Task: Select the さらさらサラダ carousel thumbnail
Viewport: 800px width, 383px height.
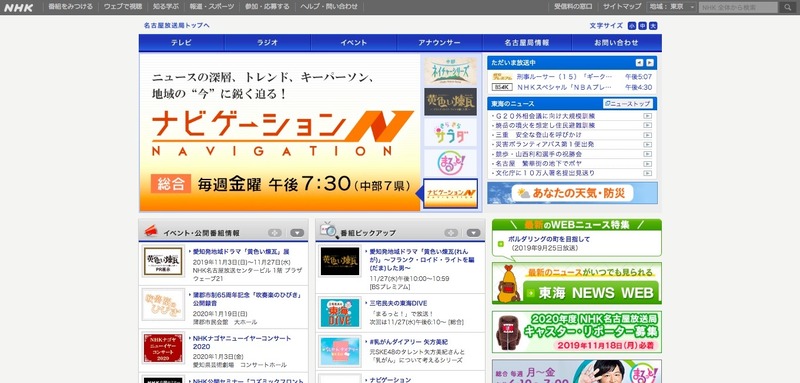Action: point(451,132)
